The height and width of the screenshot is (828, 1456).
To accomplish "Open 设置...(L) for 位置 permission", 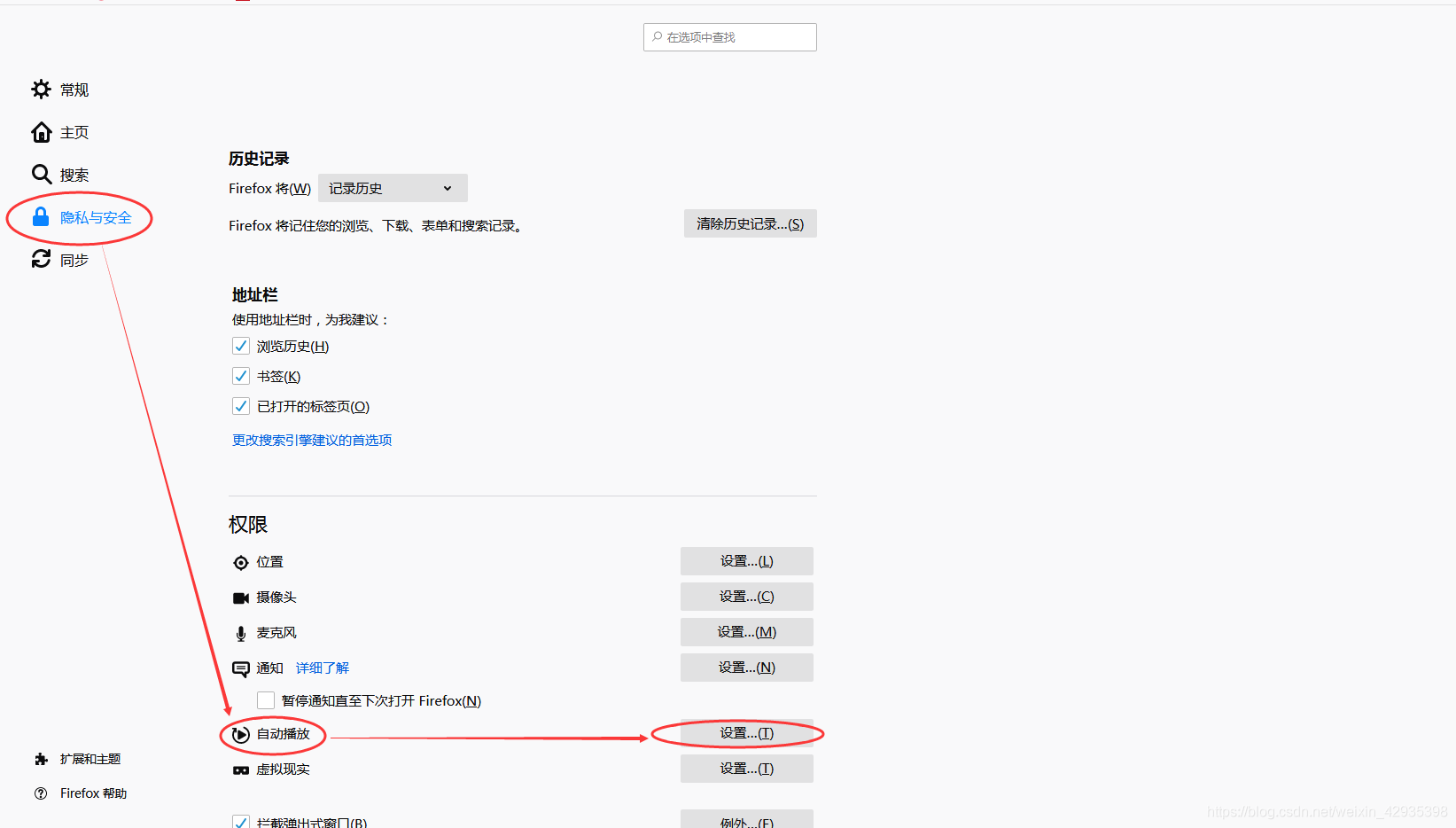I will click(747, 561).
